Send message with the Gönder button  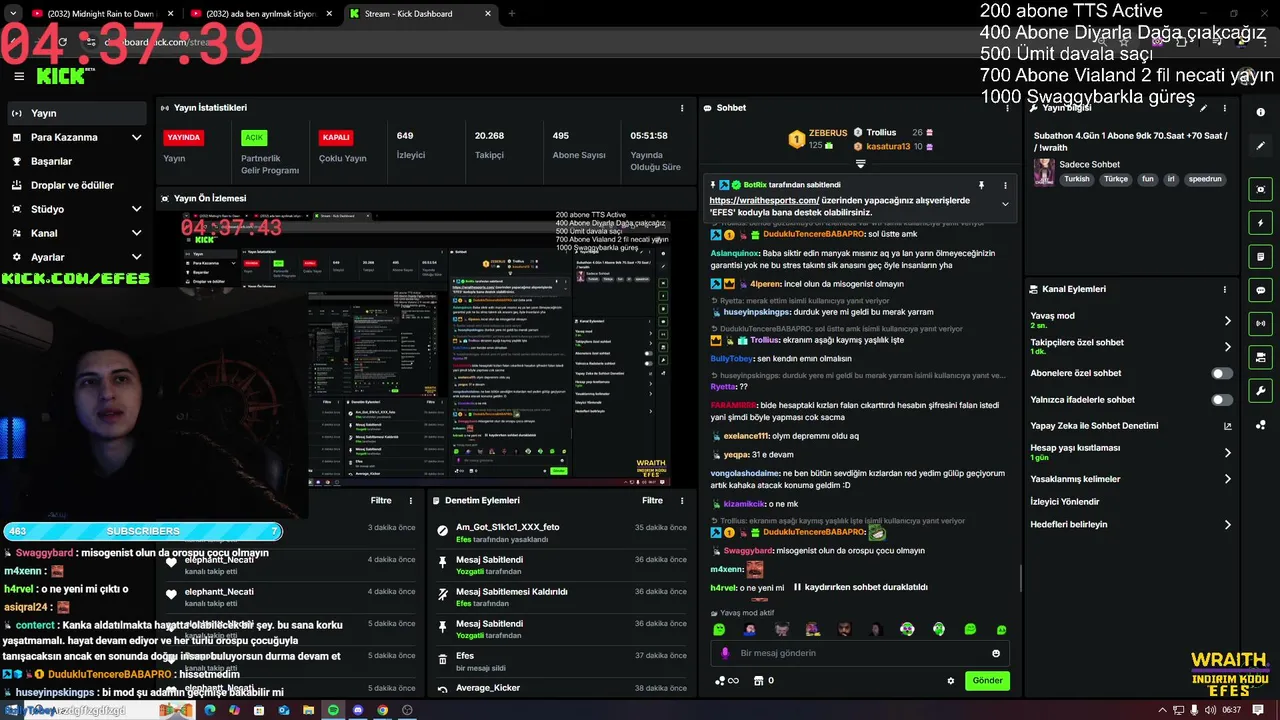tap(987, 681)
